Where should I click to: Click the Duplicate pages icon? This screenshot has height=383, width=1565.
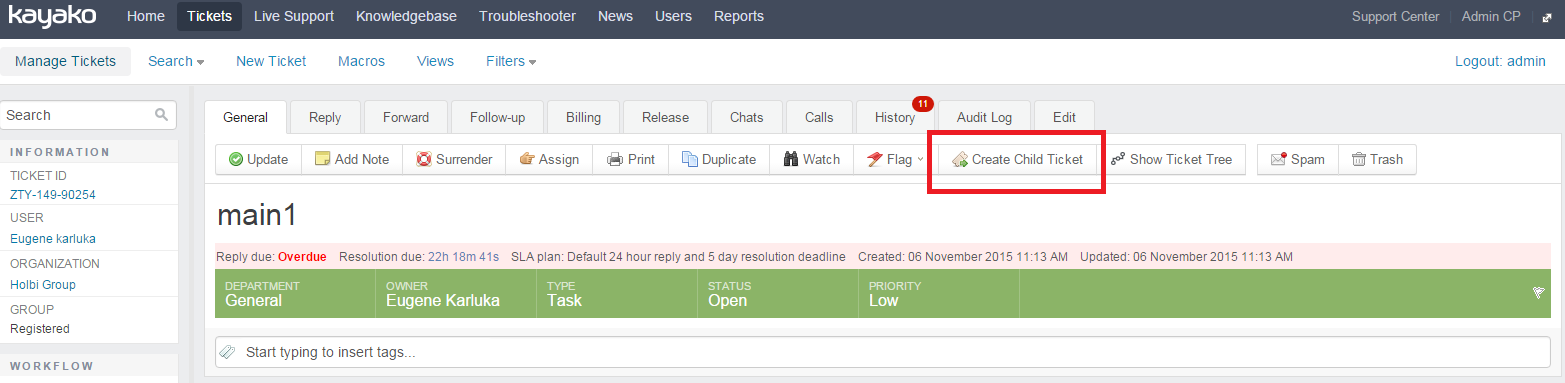tap(689, 159)
